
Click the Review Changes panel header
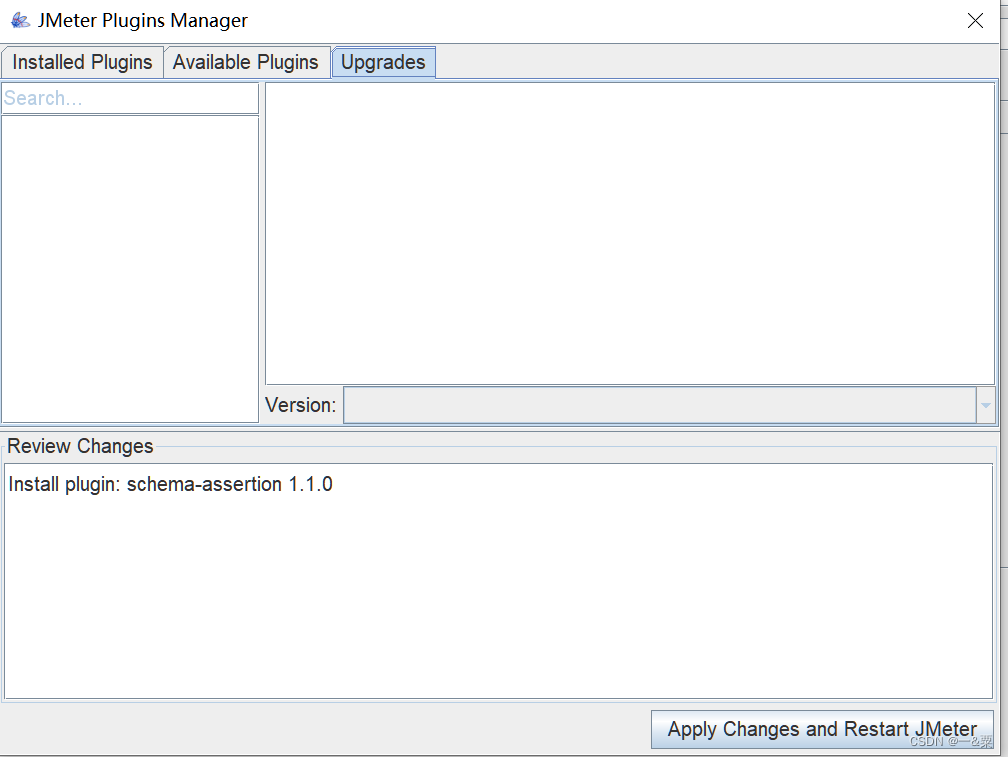coord(80,446)
